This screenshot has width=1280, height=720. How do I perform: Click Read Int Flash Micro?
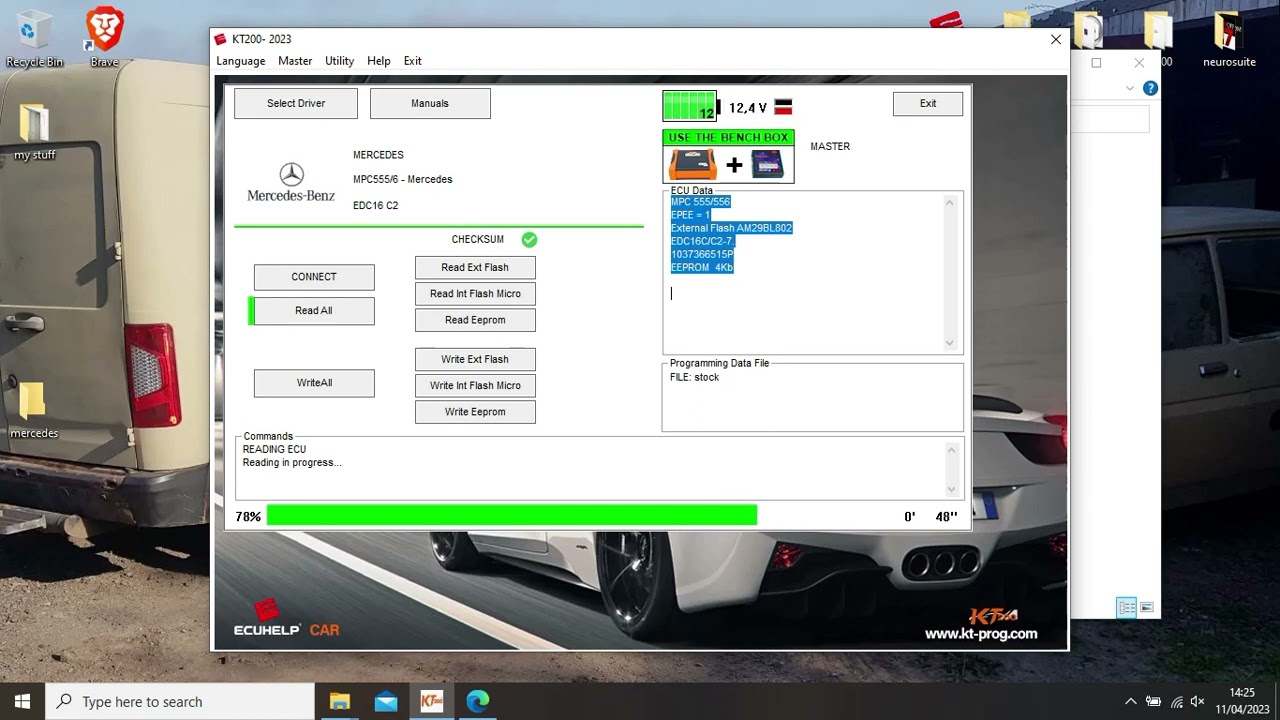pyautogui.click(x=475, y=294)
